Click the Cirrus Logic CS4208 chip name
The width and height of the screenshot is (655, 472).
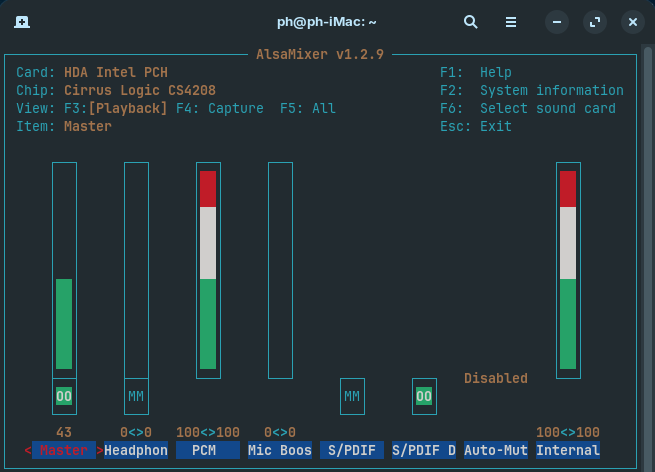point(140,91)
